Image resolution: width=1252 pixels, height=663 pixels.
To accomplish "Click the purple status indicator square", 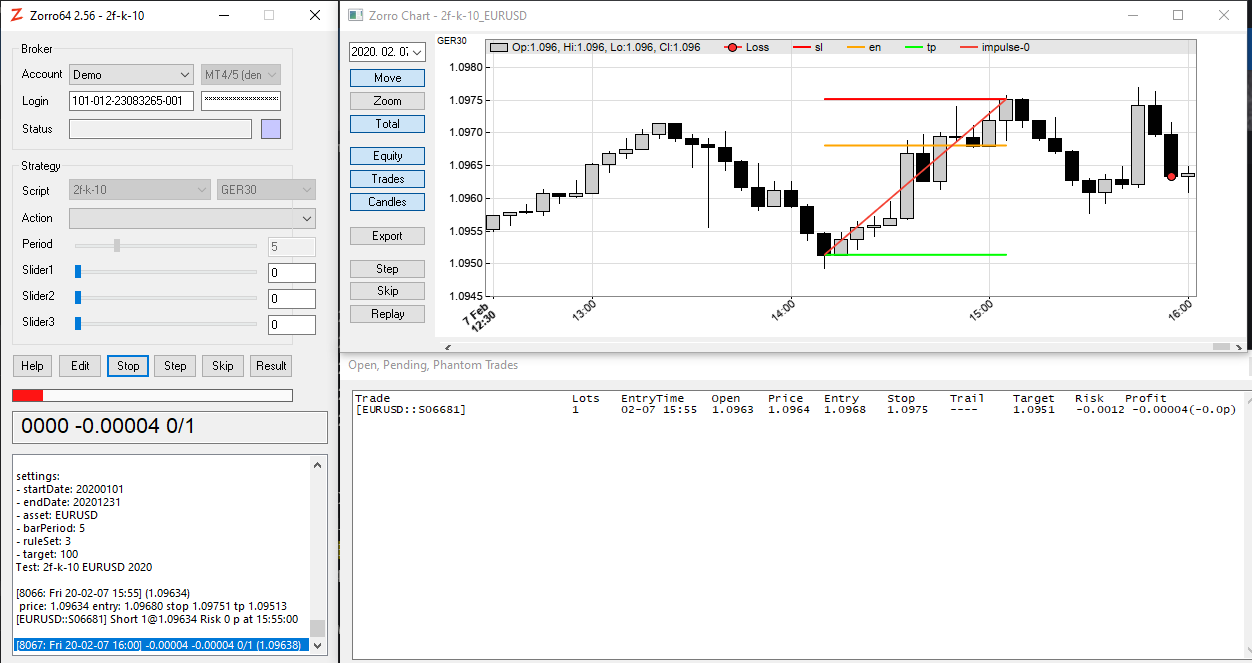I will 271,129.
